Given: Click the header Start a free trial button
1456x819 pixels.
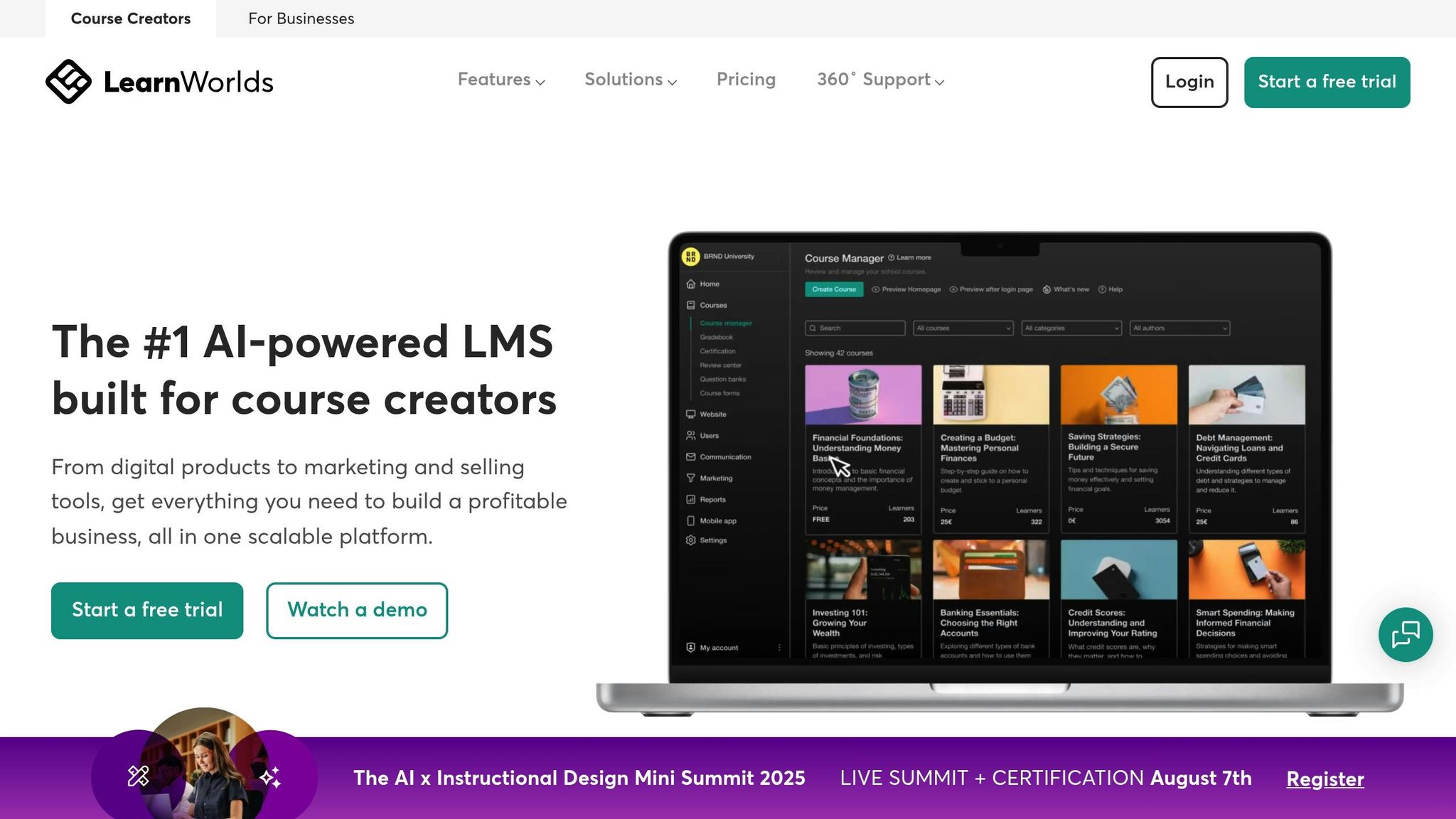Looking at the screenshot, I should 1327,82.
